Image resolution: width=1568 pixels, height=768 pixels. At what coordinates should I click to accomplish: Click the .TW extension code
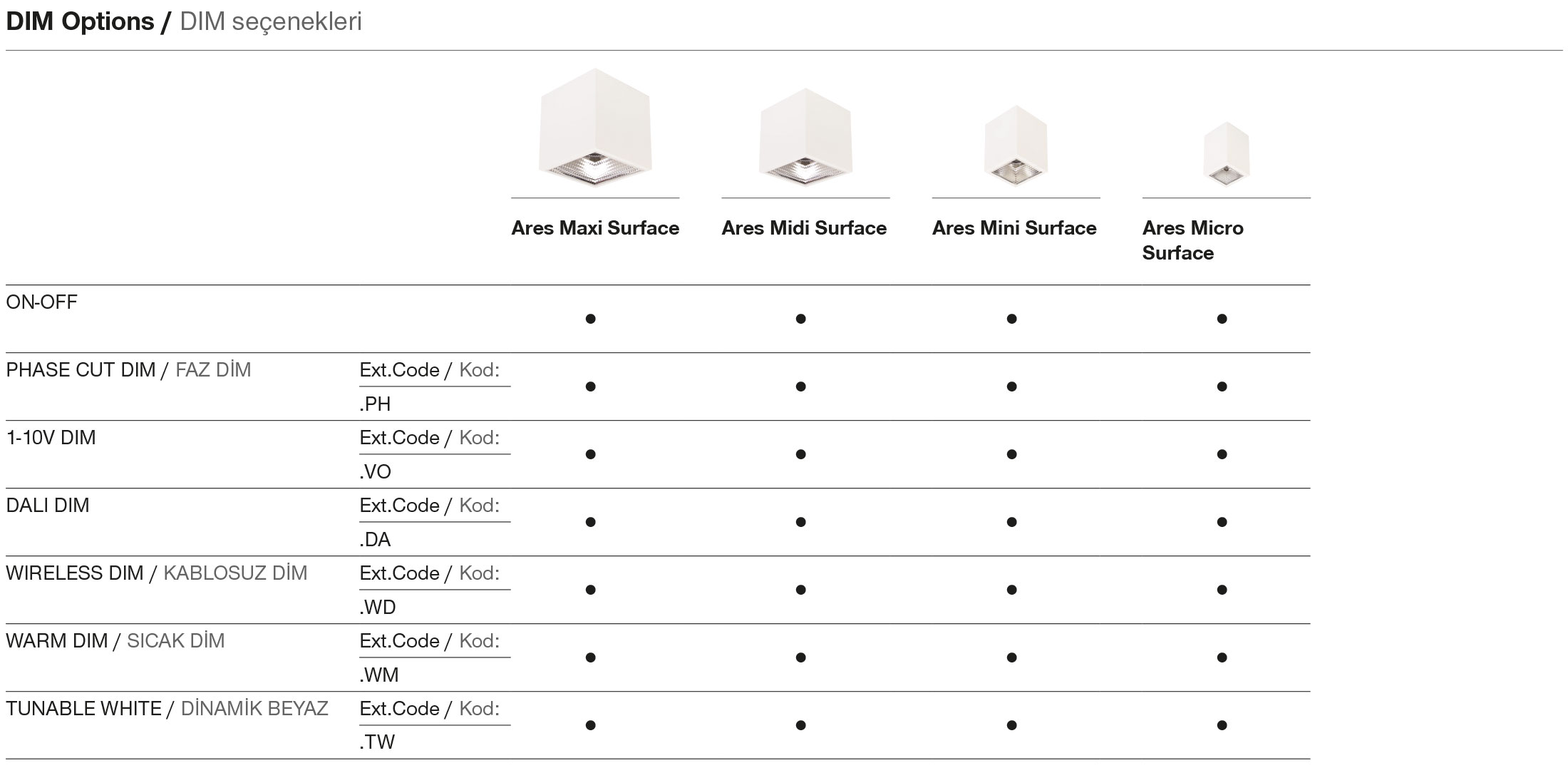click(x=377, y=742)
